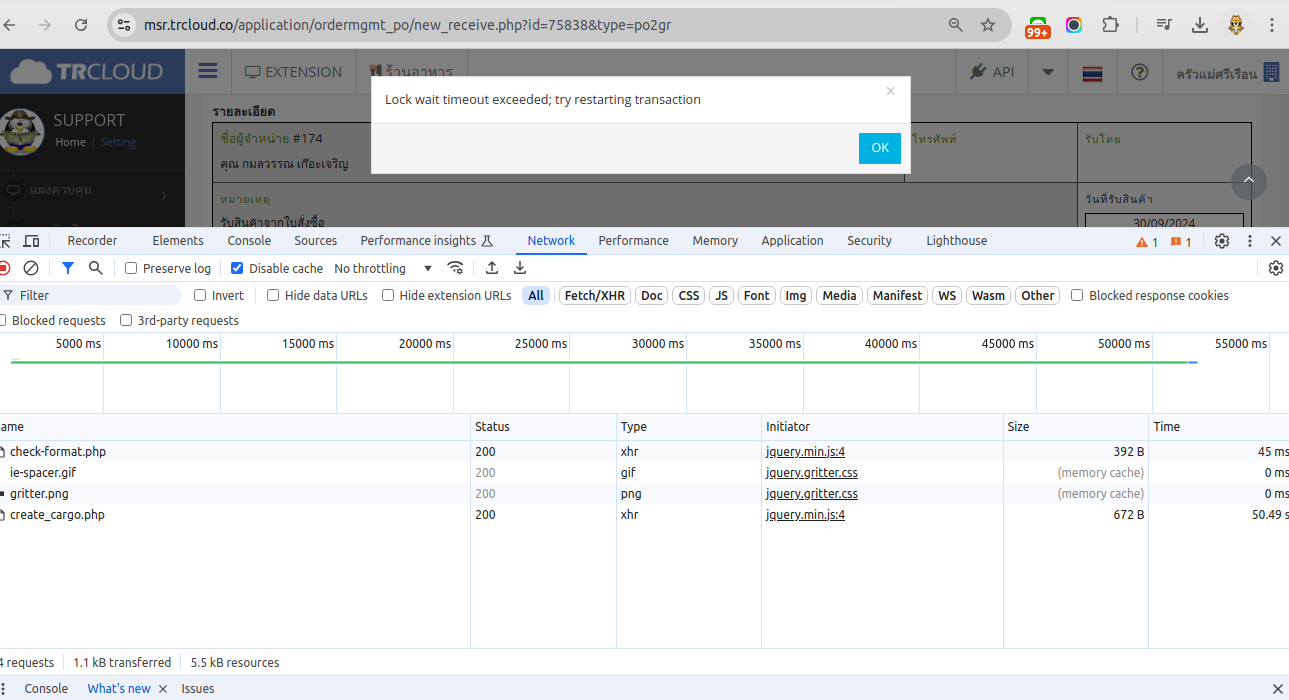Open the media control playlist icon
Screen dimensions: 1289x700
(x=1164, y=25)
